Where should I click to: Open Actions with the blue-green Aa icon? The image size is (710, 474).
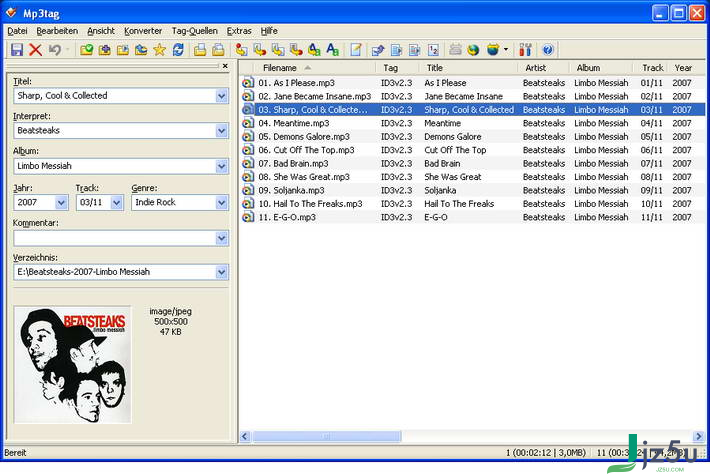[x=332, y=50]
